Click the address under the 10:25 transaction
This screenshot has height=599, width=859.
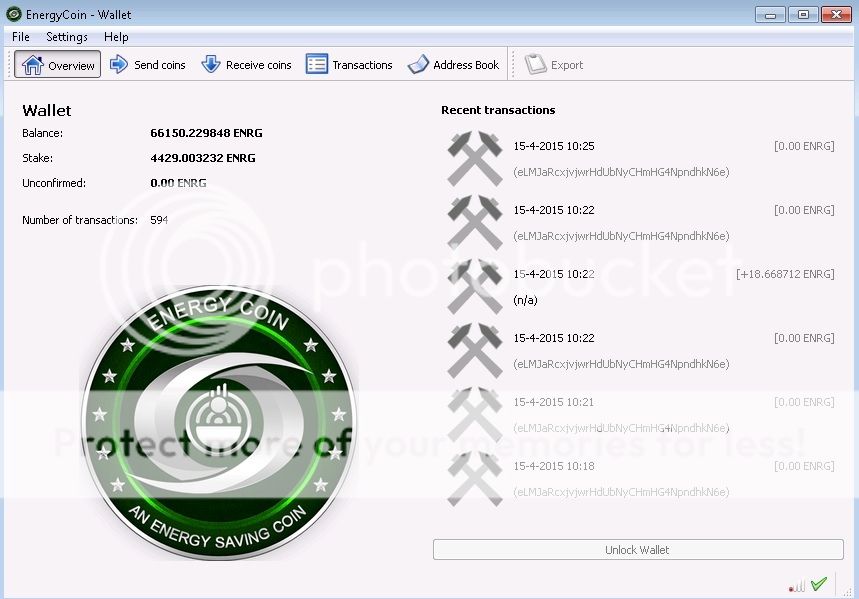click(x=621, y=172)
